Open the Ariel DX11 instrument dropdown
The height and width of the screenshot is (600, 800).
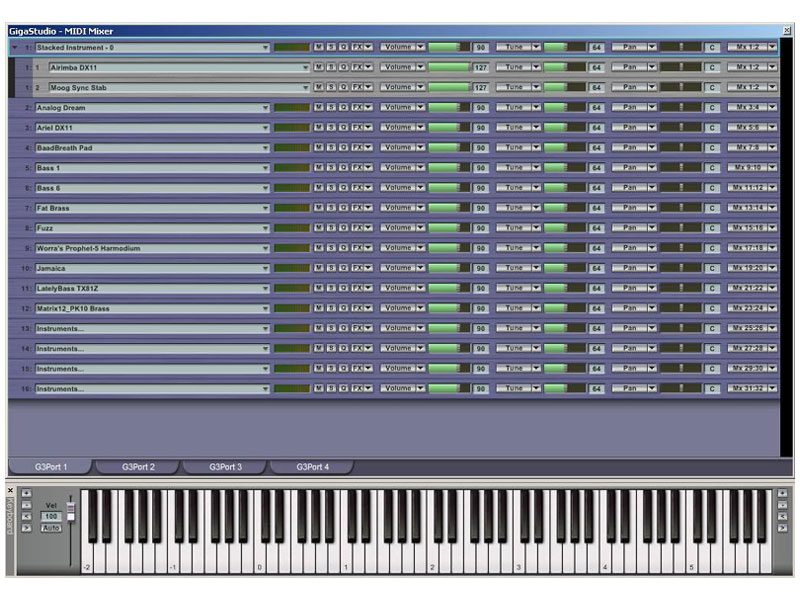coord(266,127)
